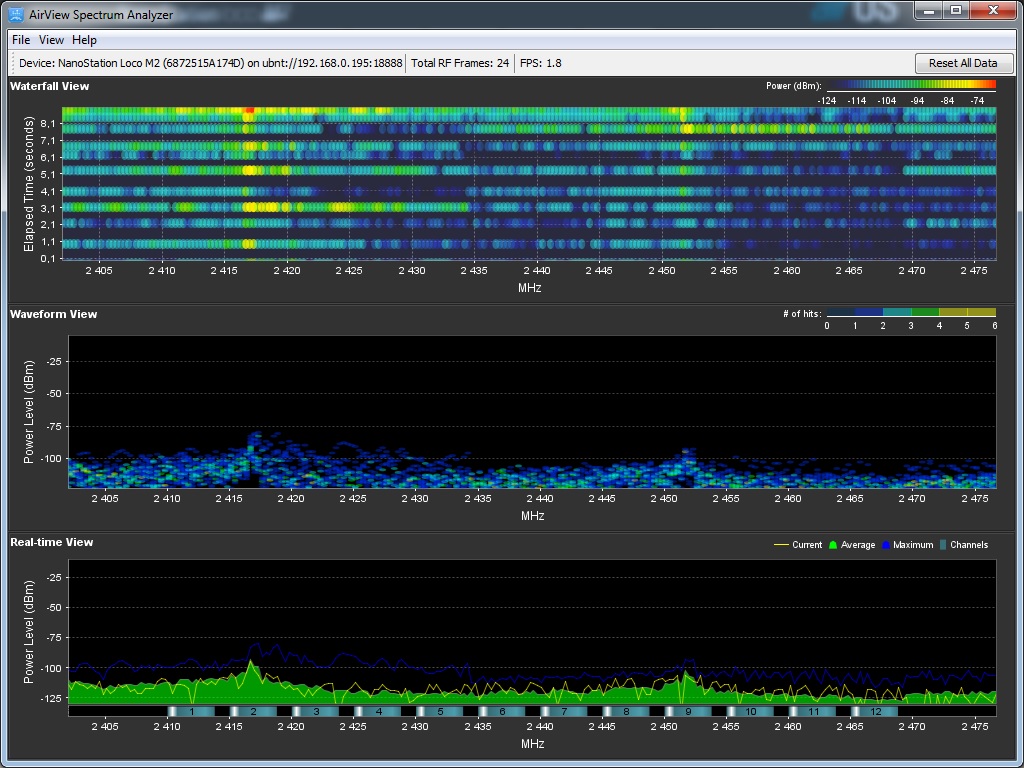Select channel 1 marker on the channel bar

click(191, 711)
